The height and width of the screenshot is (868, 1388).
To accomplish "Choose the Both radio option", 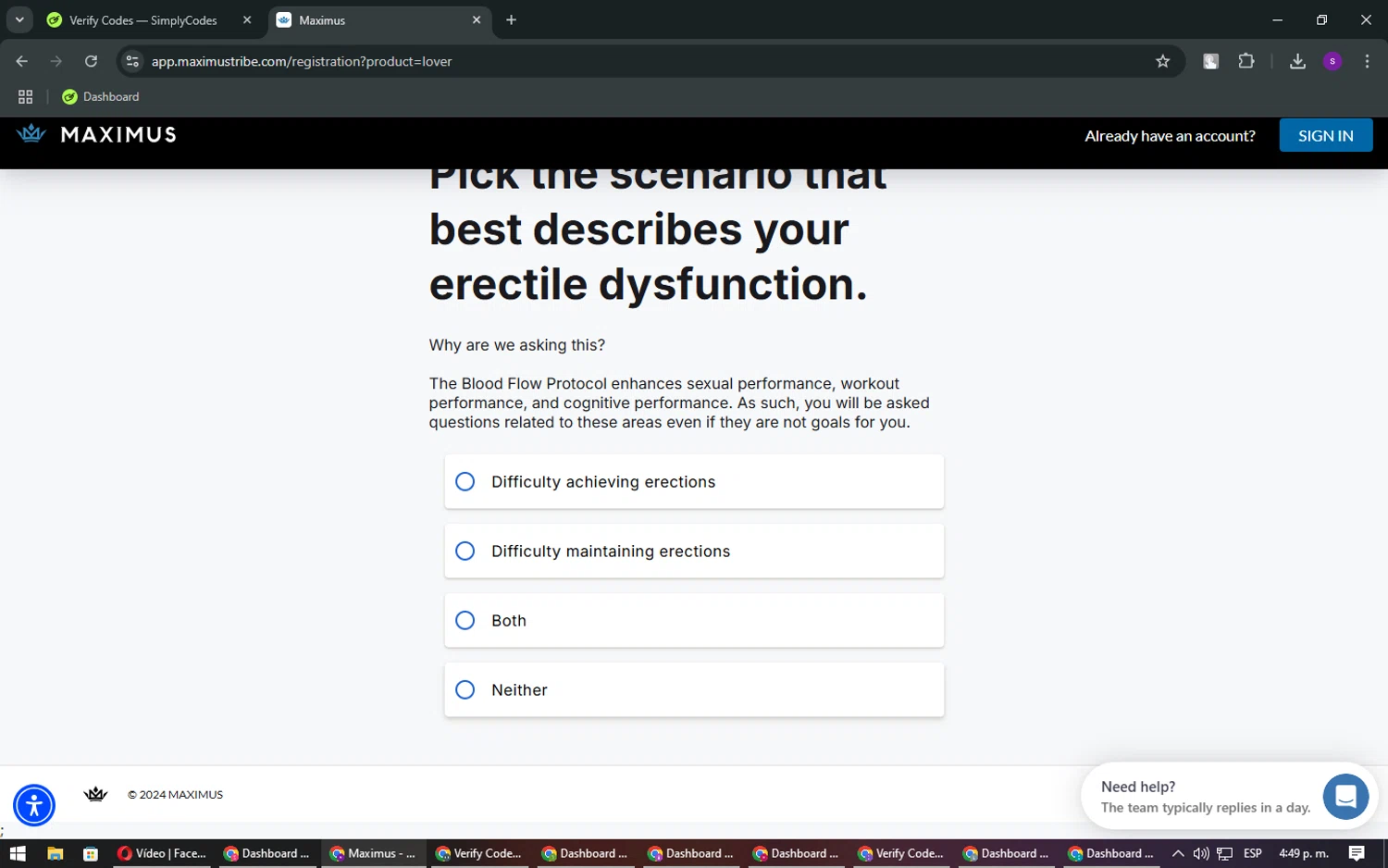I will [x=465, y=621].
